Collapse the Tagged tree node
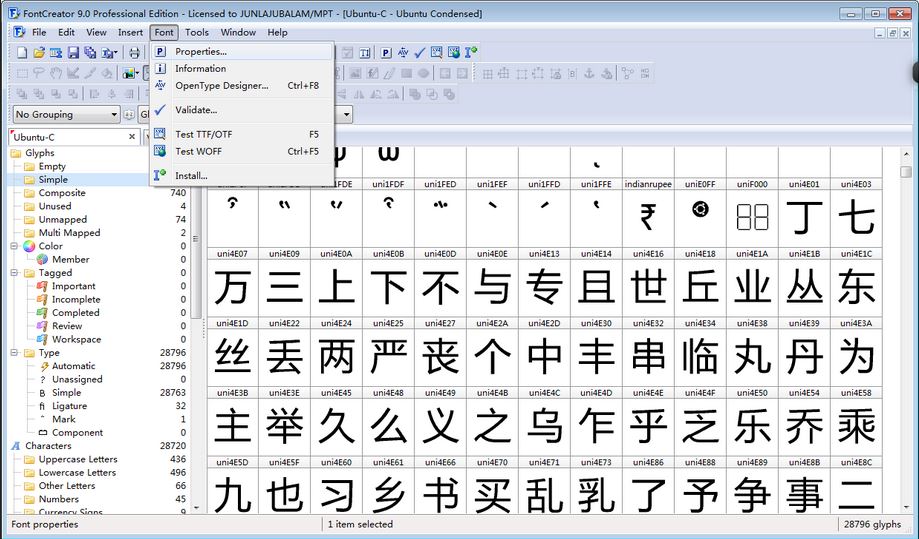919x539 pixels. point(15,273)
